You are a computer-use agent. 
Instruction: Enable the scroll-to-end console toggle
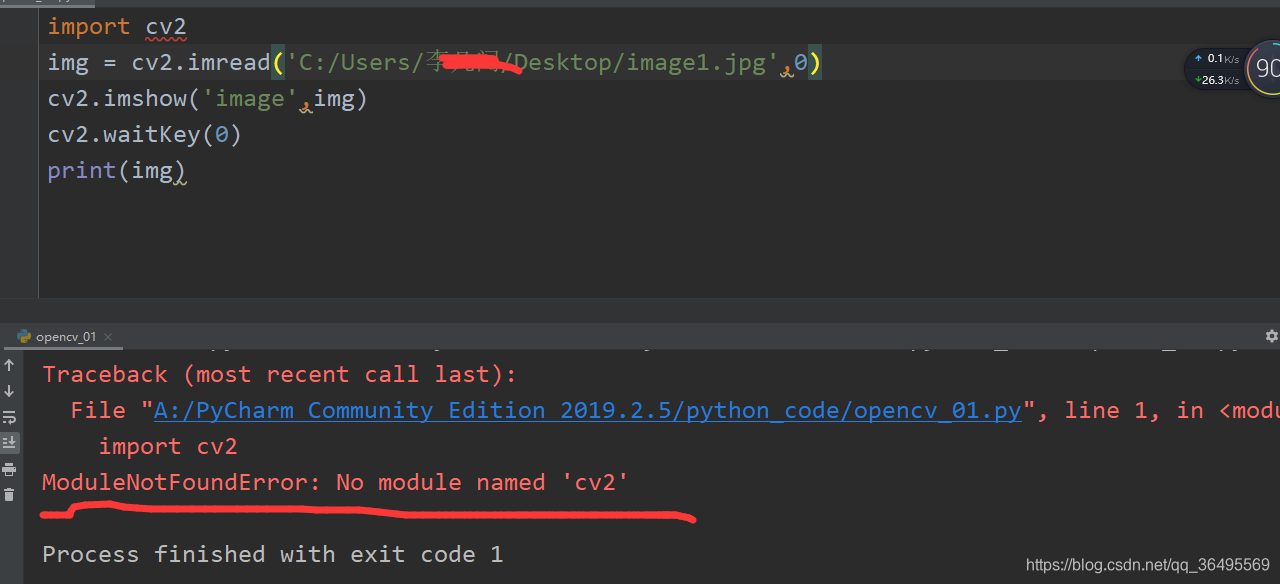pyautogui.click(x=10, y=441)
